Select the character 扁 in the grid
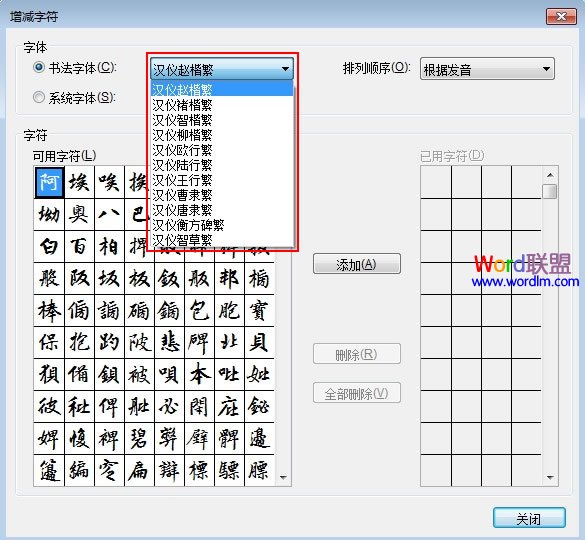585x540 pixels. click(x=140, y=471)
